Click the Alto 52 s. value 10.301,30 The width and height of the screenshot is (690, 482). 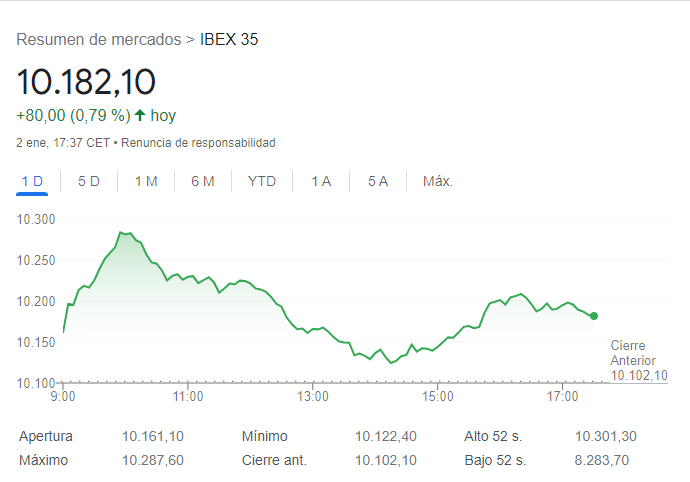point(606,436)
